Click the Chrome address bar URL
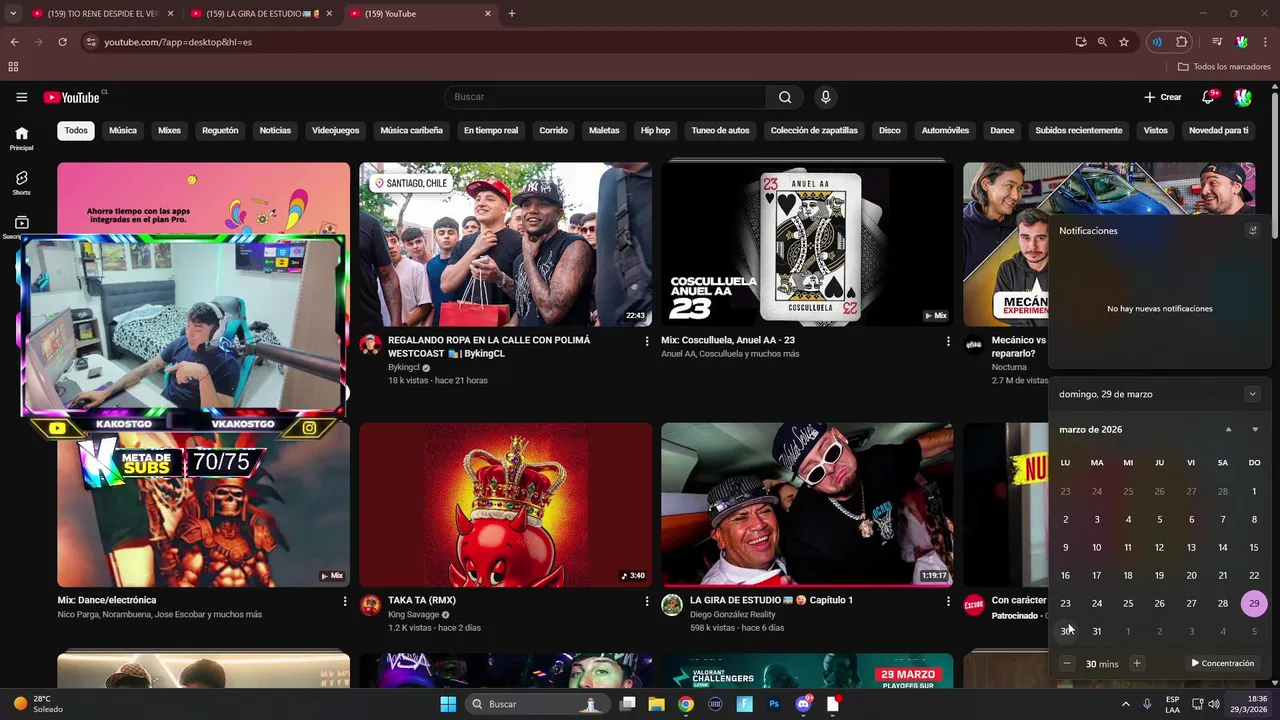 [178, 42]
